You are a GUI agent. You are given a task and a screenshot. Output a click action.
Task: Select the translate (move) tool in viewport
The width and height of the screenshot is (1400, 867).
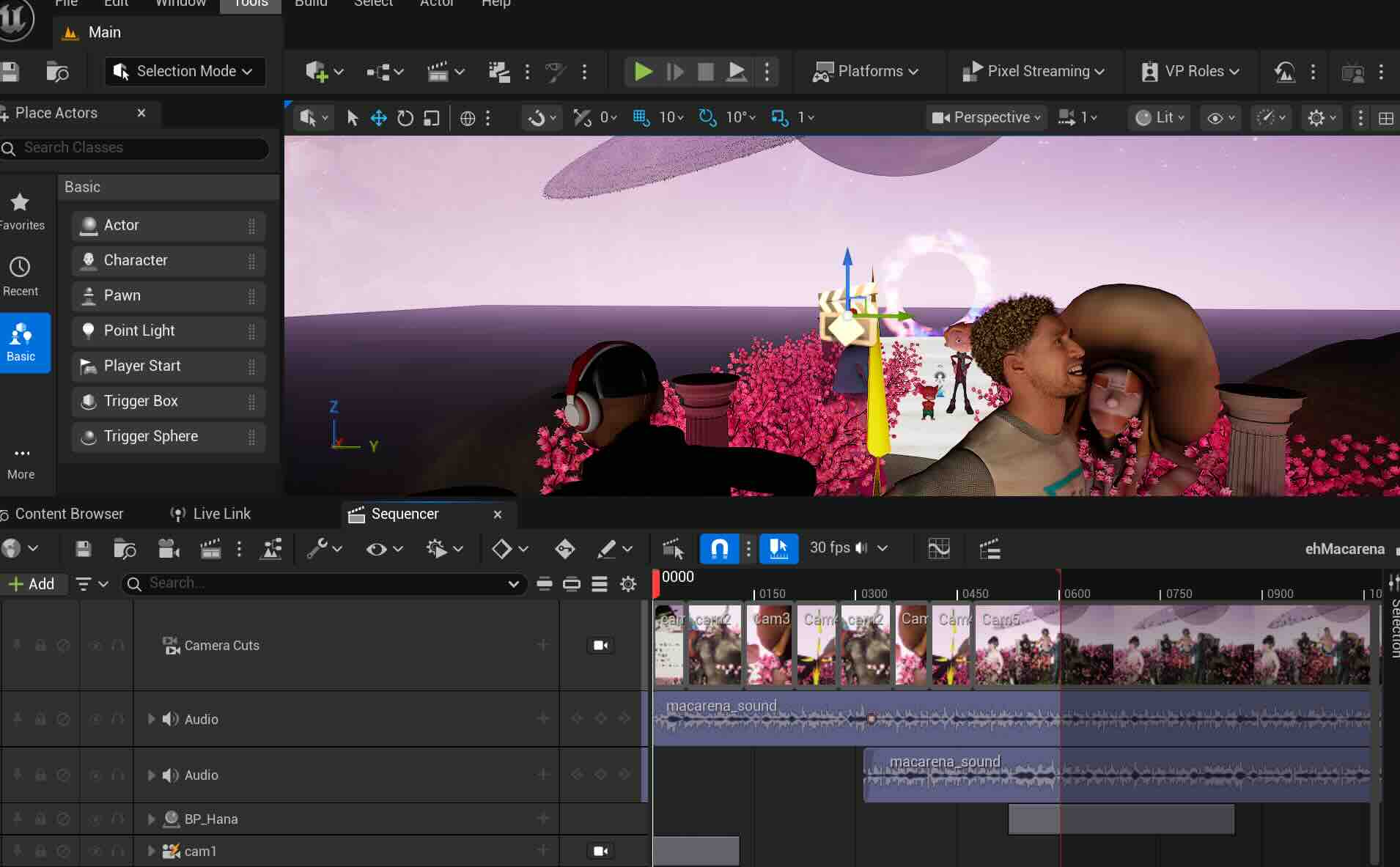coord(378,118)
